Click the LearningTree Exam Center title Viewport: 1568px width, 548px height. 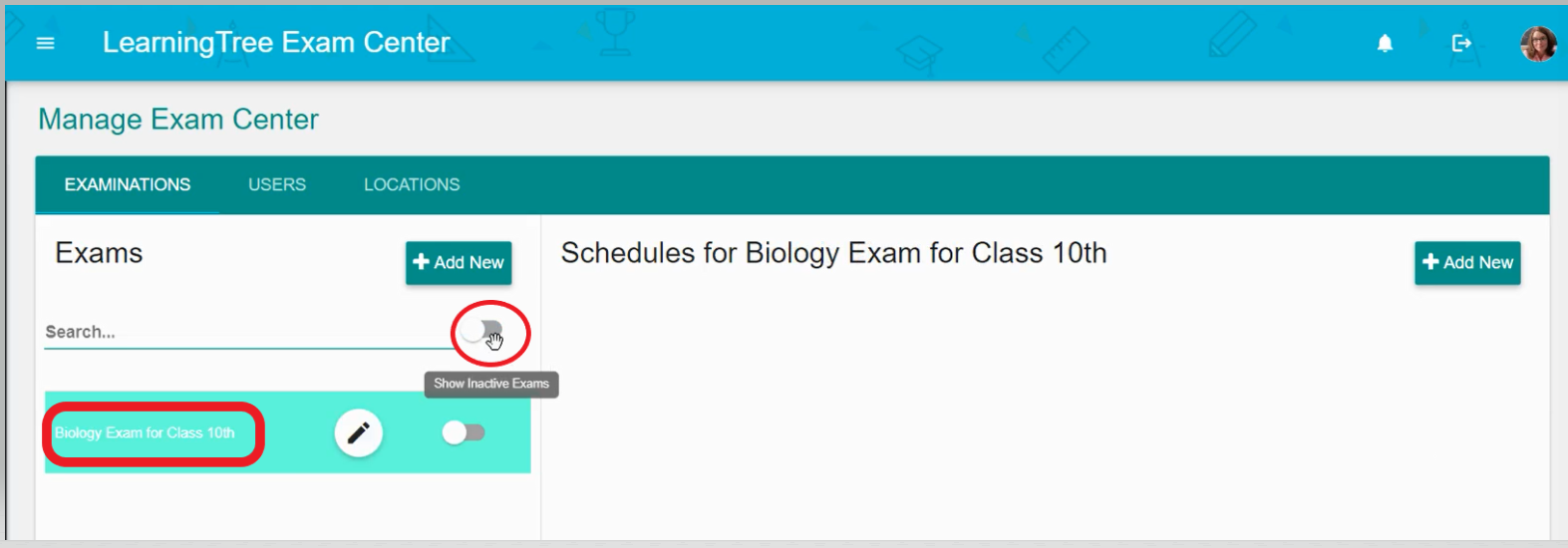276,43
